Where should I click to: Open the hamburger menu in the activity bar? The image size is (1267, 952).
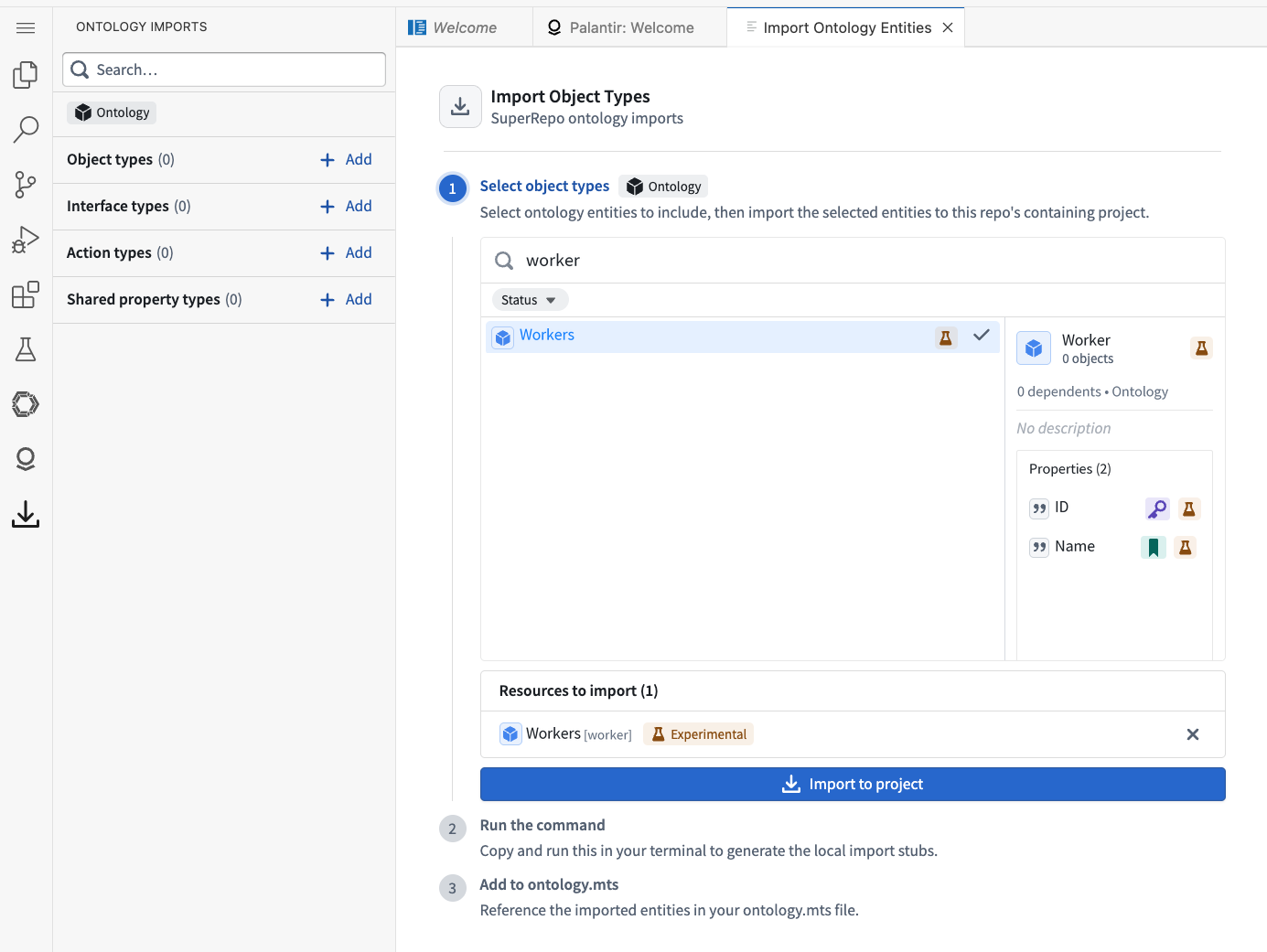point(26,27)
